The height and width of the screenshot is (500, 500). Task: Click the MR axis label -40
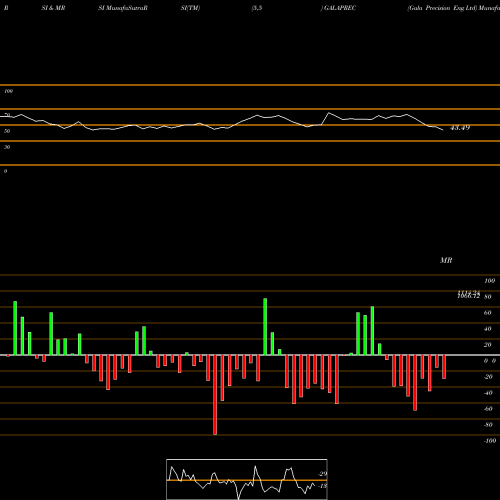point(488,393)
